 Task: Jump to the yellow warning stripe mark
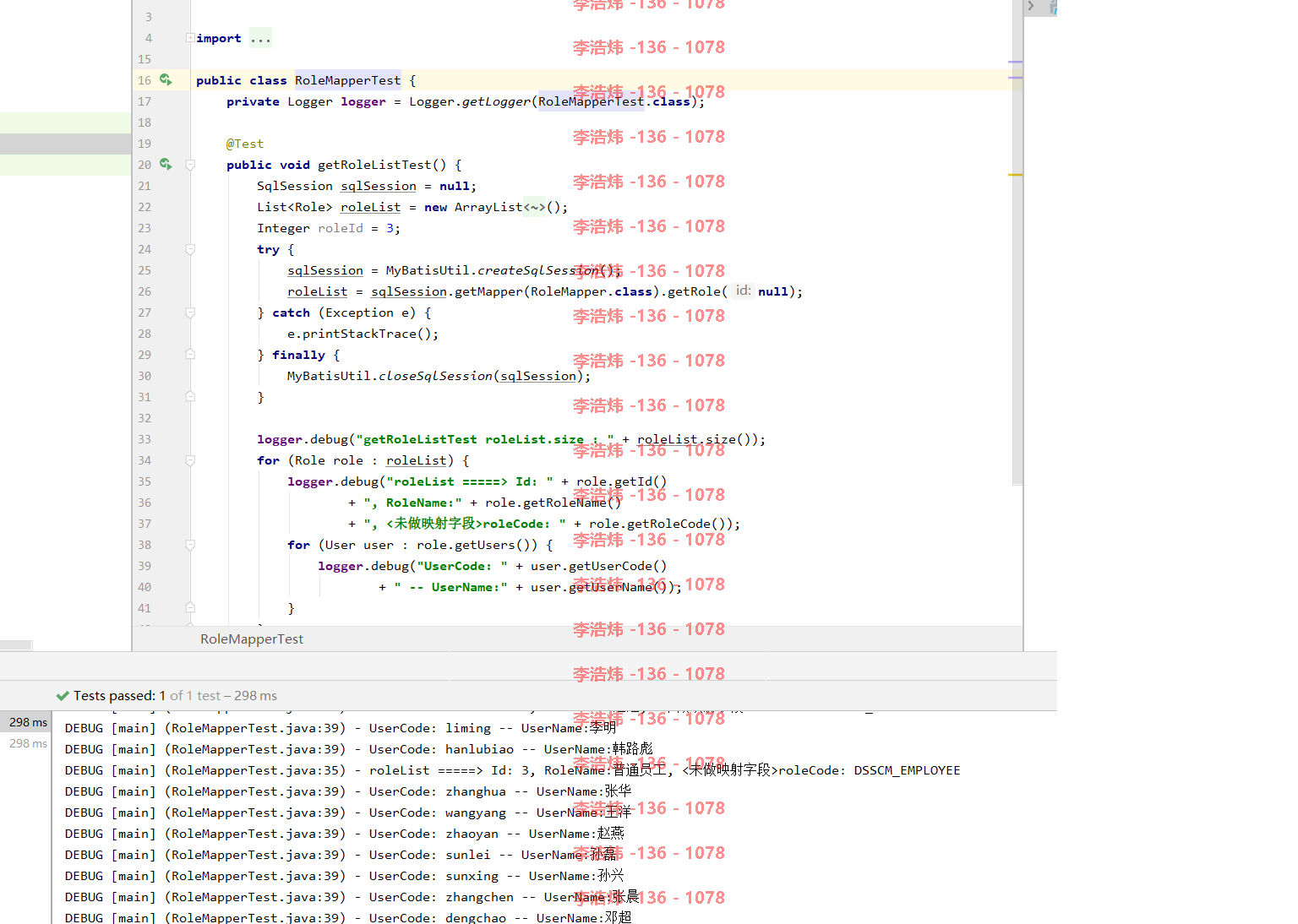tap(1016, 175)
